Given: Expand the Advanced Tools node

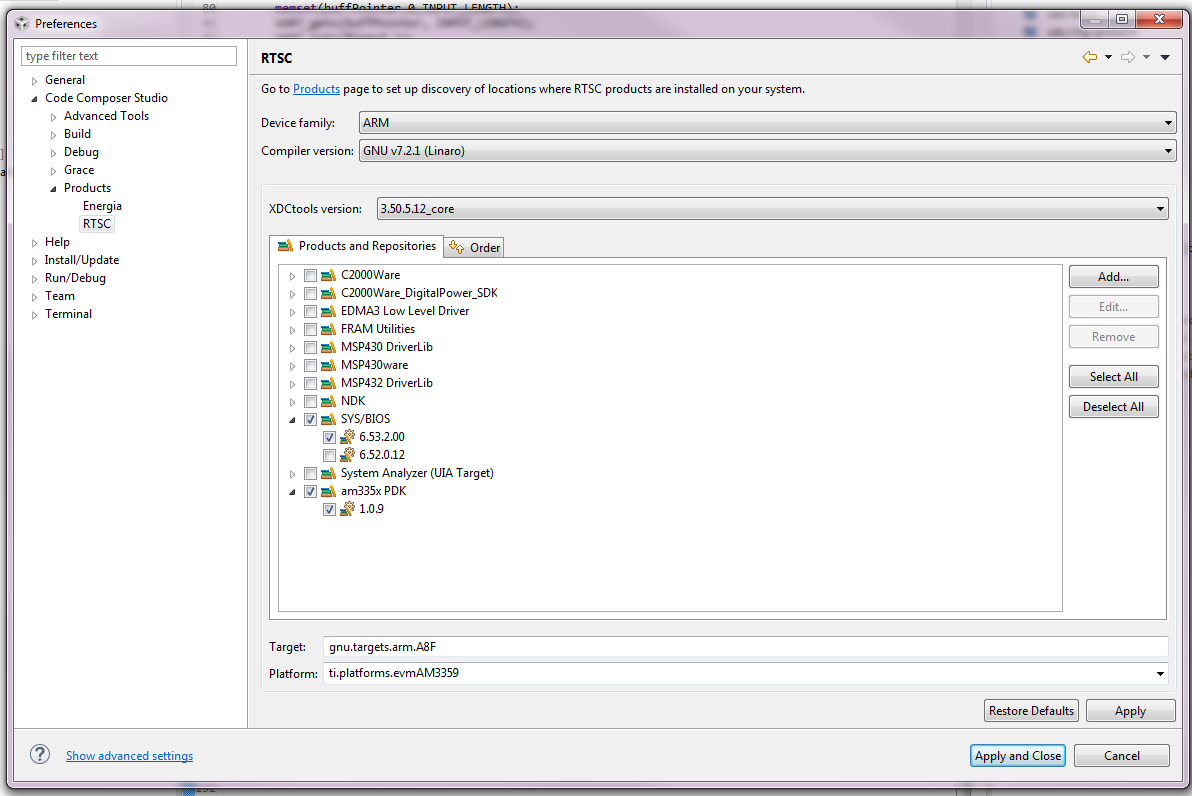Looking at the screenshot, I should 53,117.
